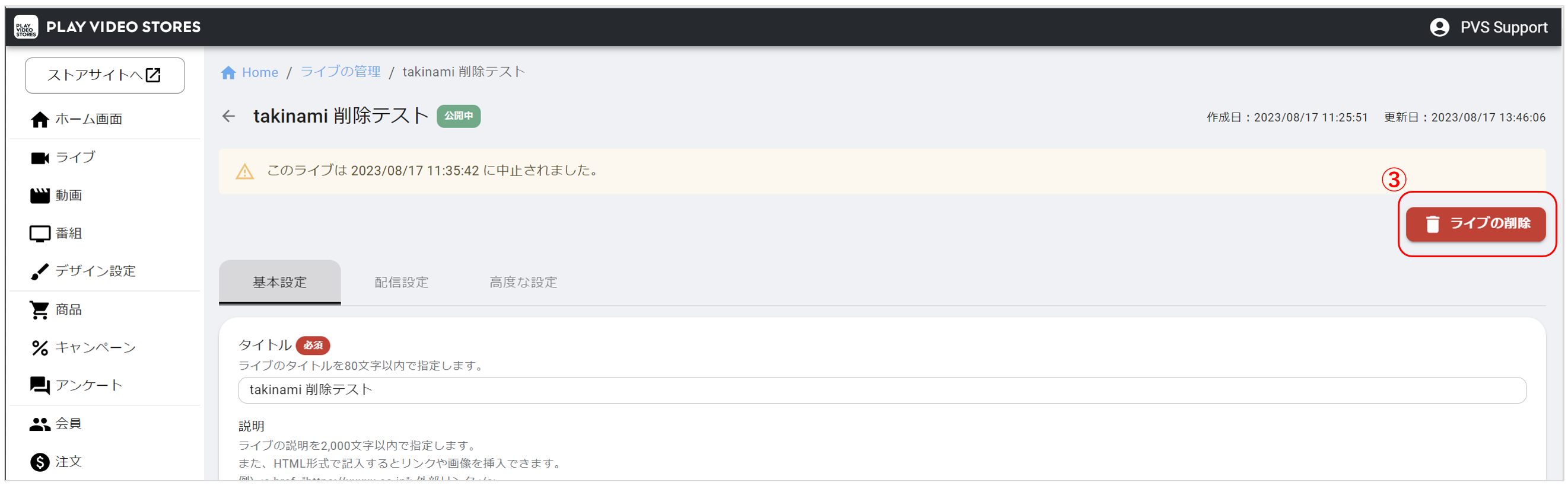Go to ホーム画面 in the sidebar
1568x486 pixels.
pyautogui.click(x=88, y=119)
